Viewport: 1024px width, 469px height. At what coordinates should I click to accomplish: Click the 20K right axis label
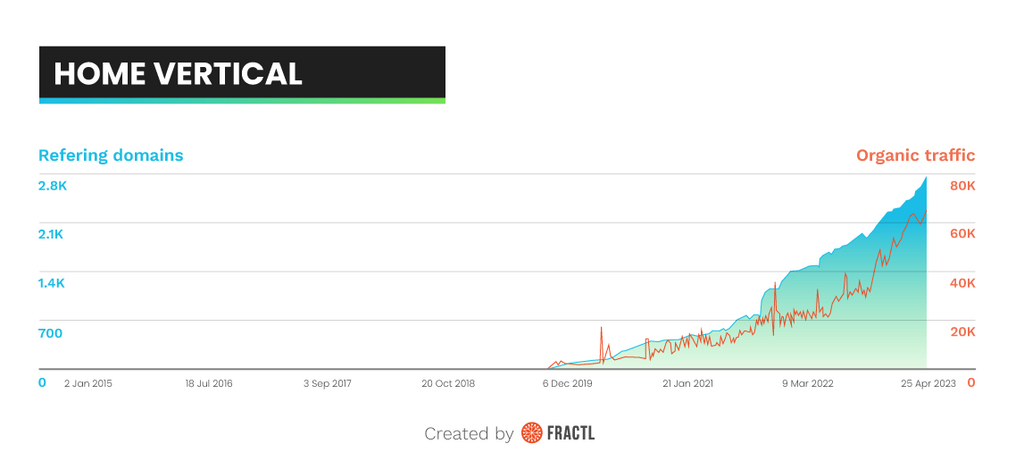click(963, 332)
